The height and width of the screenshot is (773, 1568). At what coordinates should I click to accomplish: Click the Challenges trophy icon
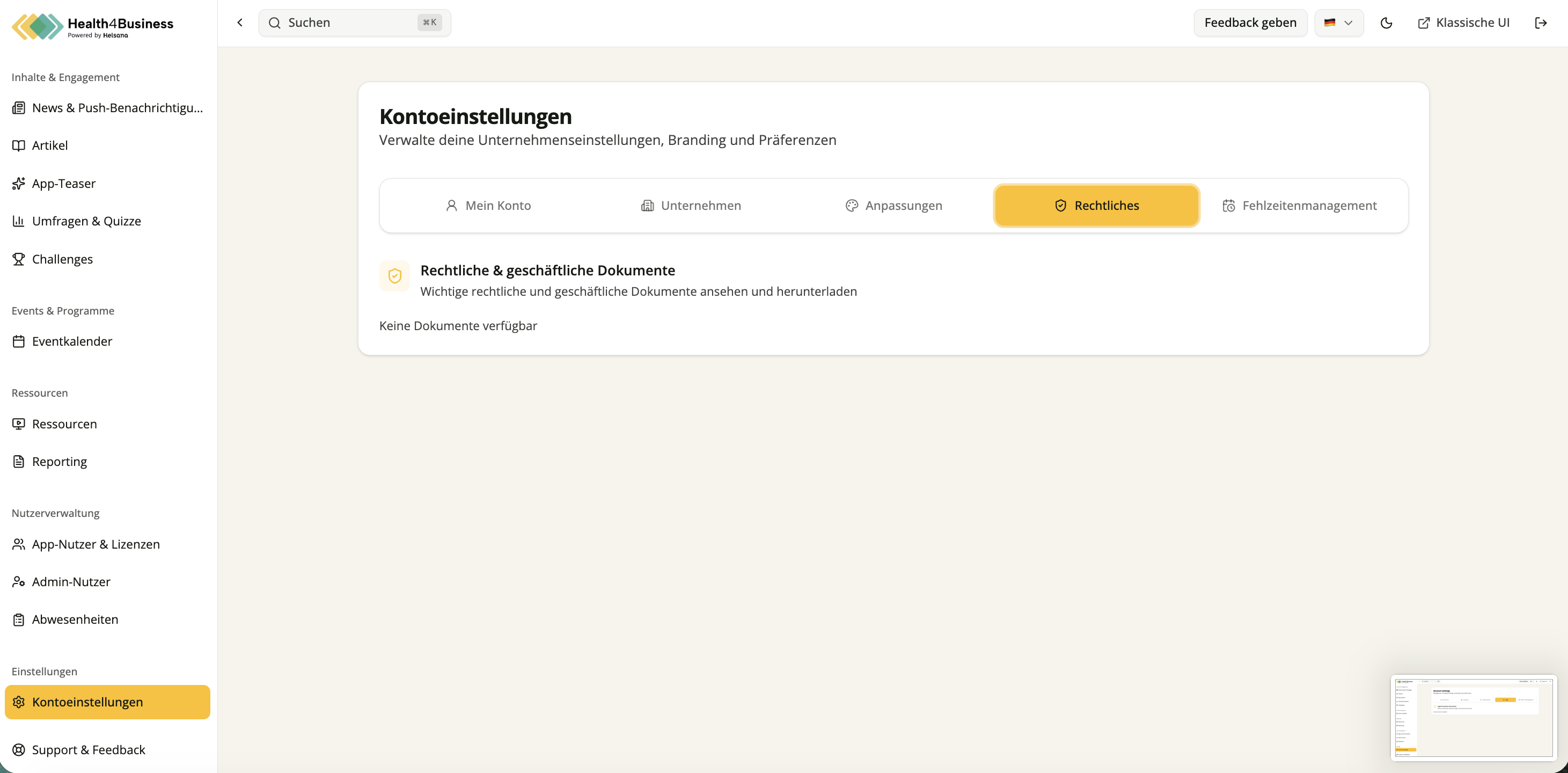(19, 259)
